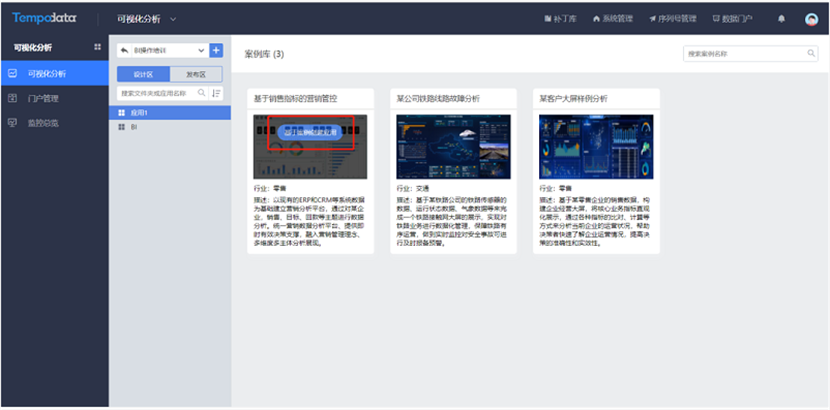Open 监控总览 in the left sidebar
Viewport: 830px width, 410px height.
tap(44, 123)
